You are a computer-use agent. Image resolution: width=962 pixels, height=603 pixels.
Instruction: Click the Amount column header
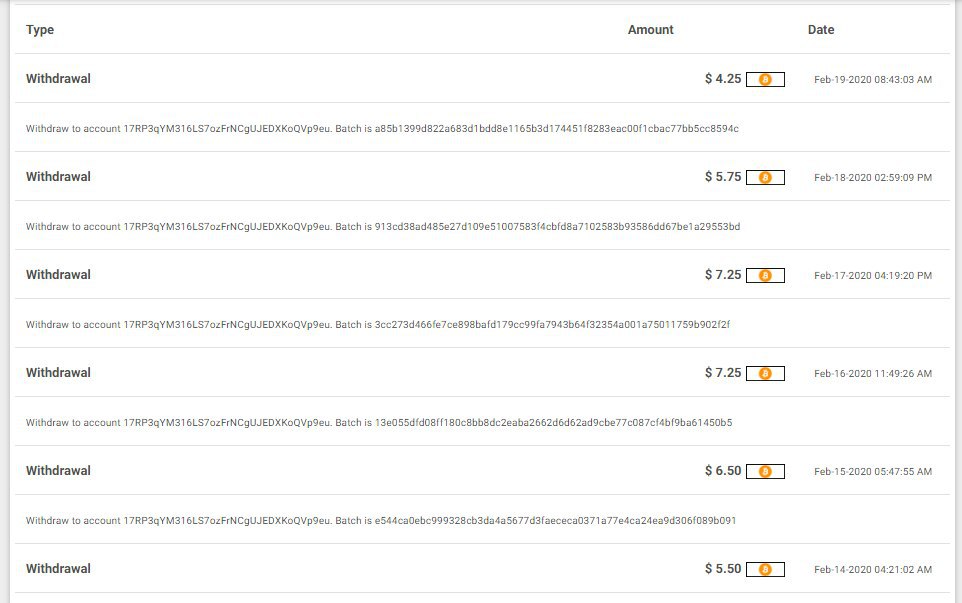point(650,30)
